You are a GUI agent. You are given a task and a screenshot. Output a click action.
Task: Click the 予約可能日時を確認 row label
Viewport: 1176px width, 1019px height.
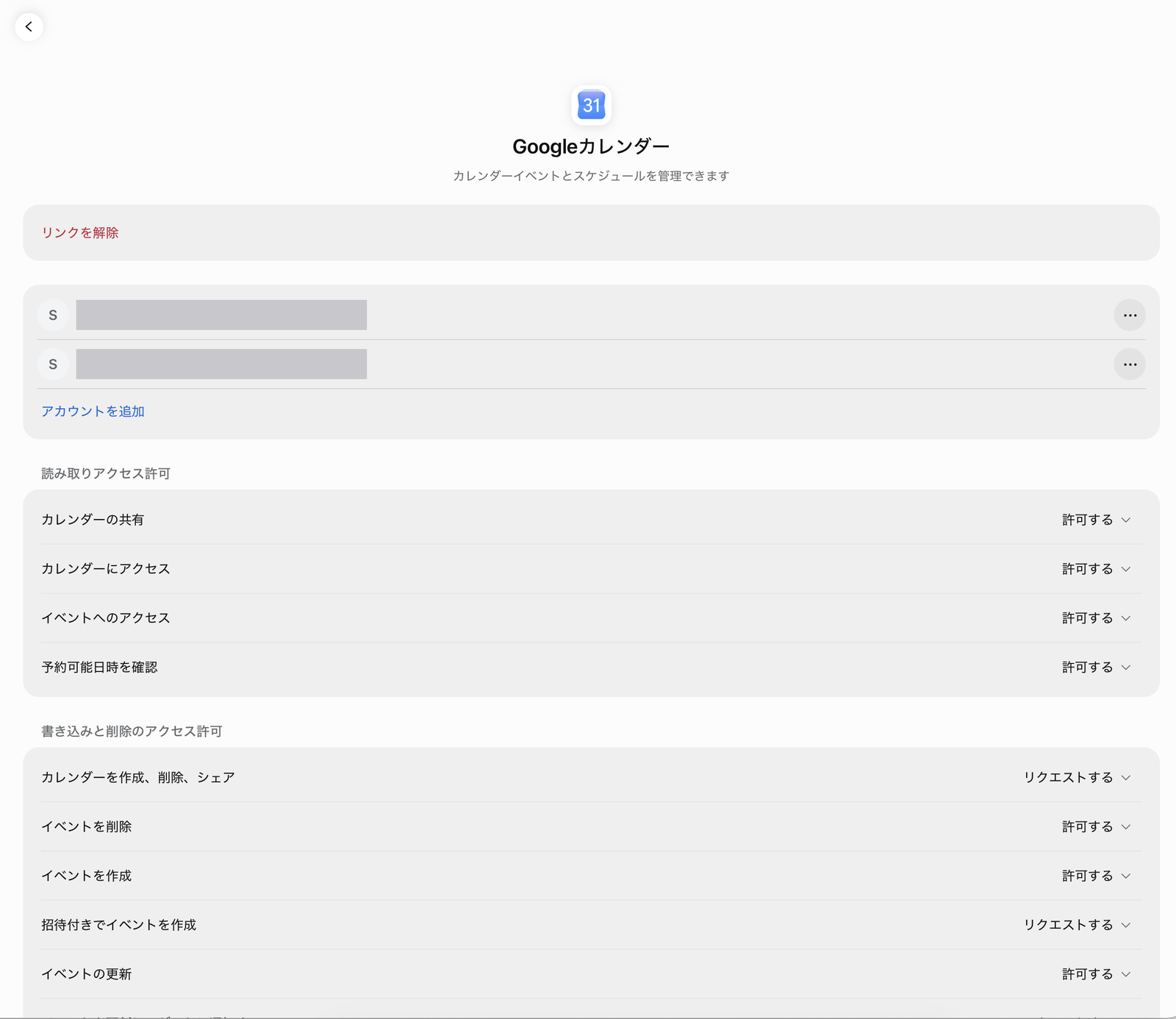[x=99, y=668]
